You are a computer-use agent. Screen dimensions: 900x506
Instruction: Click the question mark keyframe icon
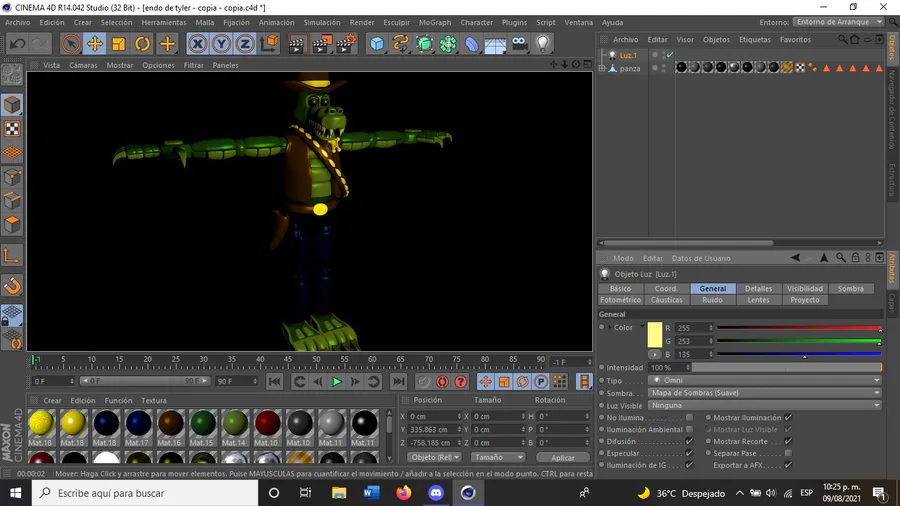click(461, 382)
